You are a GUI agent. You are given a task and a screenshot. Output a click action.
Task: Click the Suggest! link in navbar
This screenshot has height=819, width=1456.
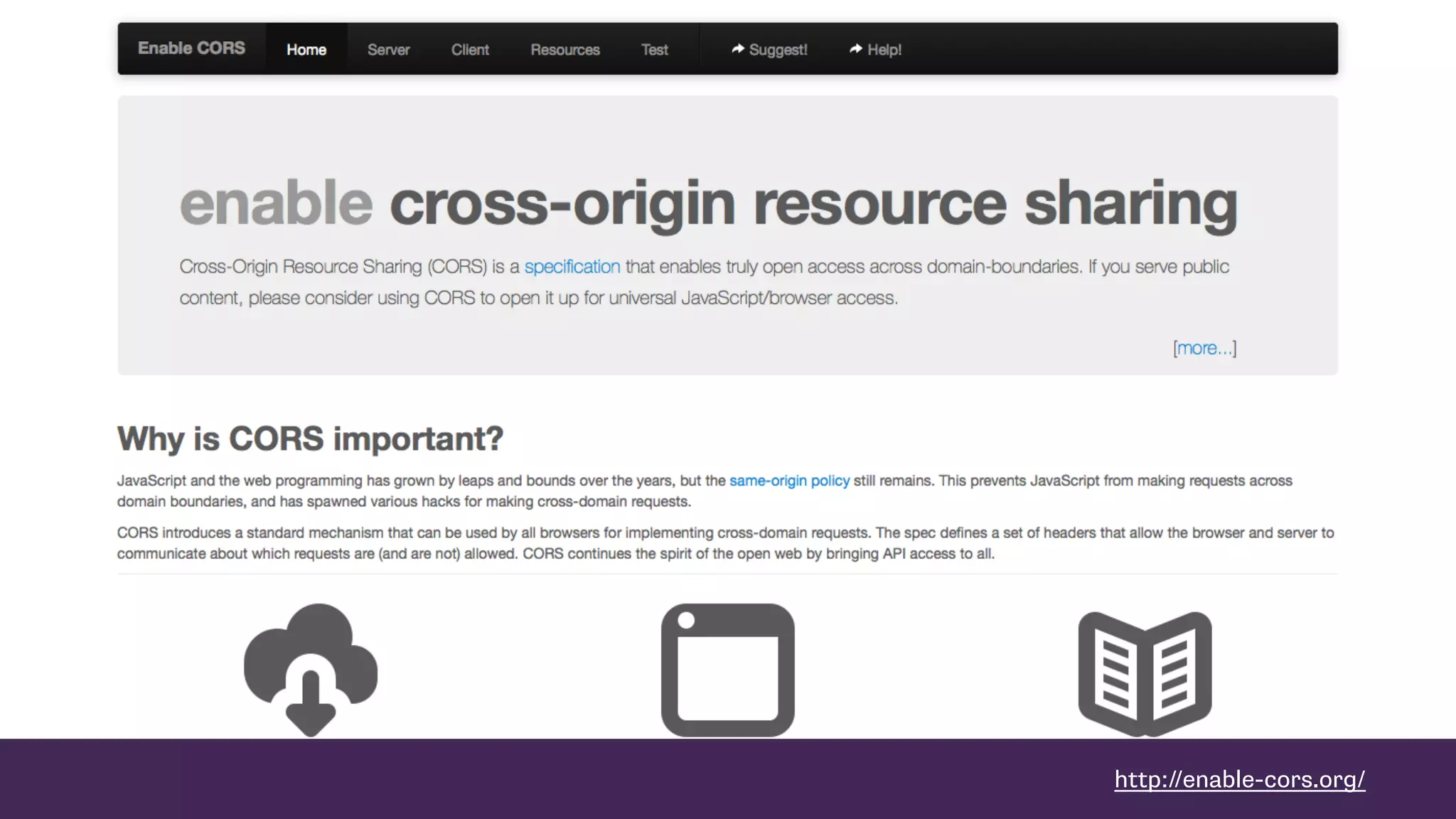769,50
